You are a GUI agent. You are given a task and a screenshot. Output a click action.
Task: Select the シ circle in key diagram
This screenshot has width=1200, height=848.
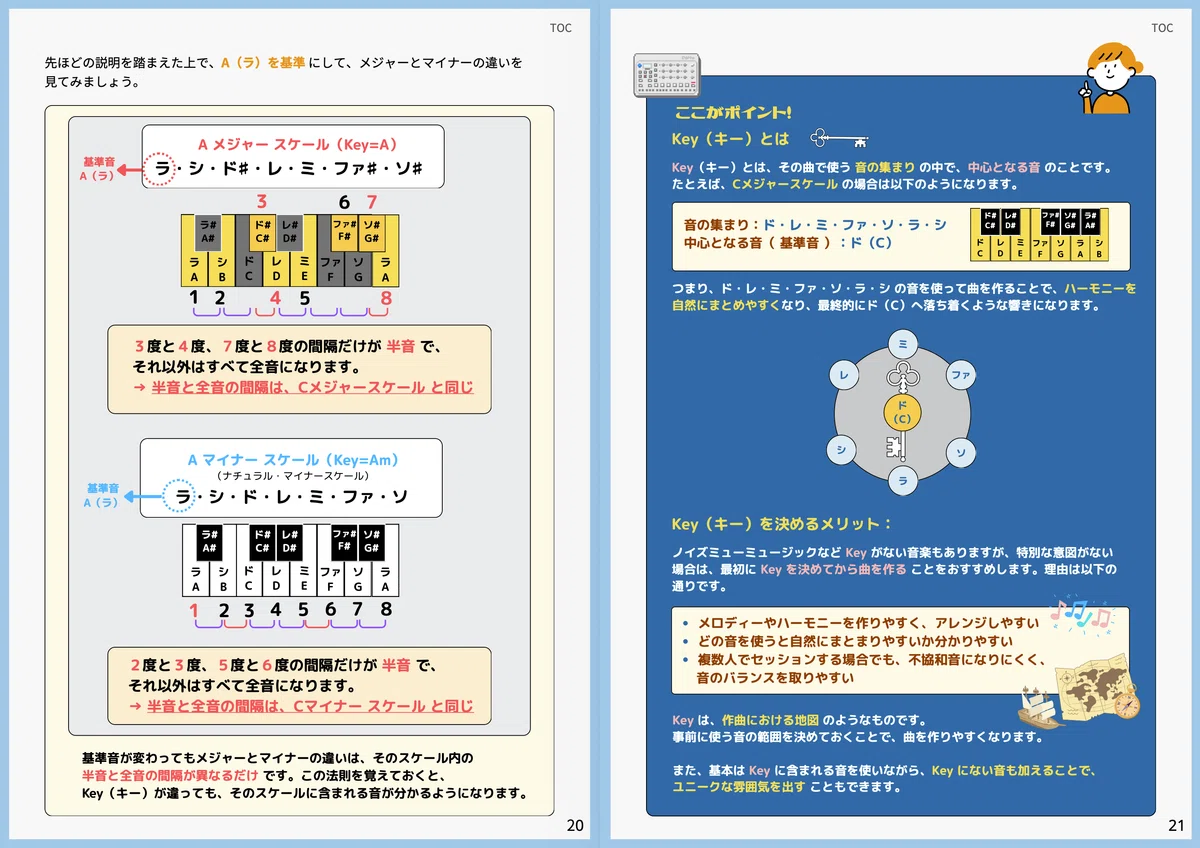(842, 451)
